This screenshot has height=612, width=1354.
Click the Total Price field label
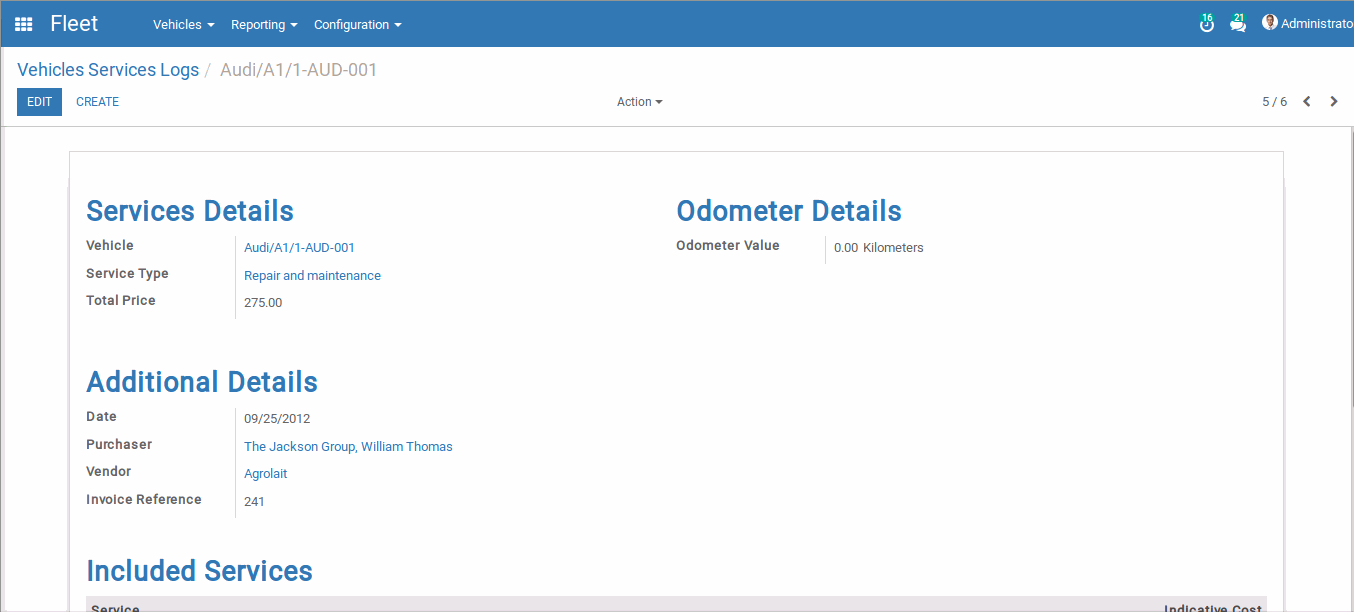tap(121, 300)
